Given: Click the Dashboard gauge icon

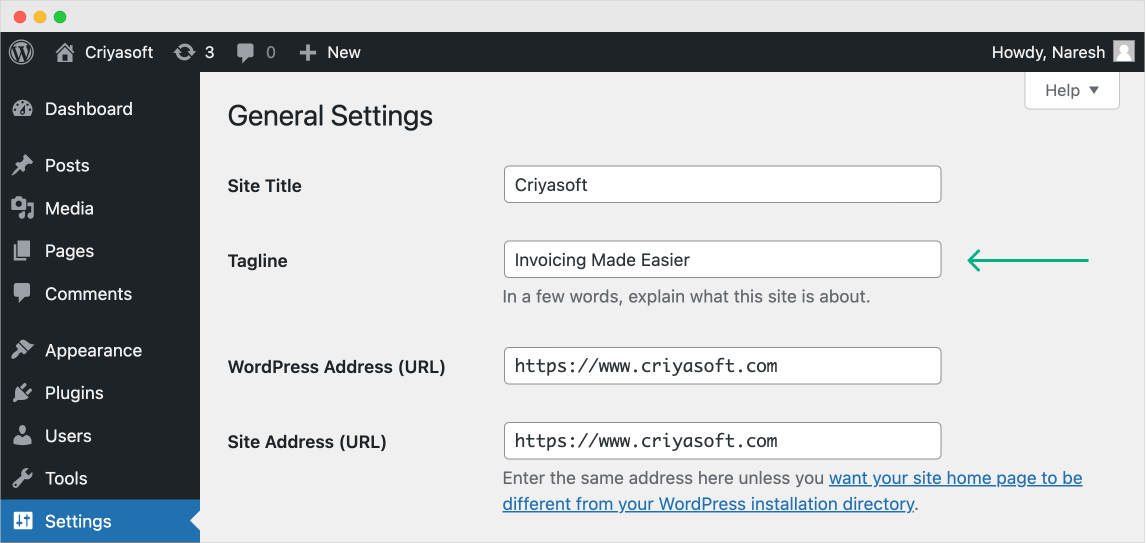Looking at the screenshot, I should point(23,109).
